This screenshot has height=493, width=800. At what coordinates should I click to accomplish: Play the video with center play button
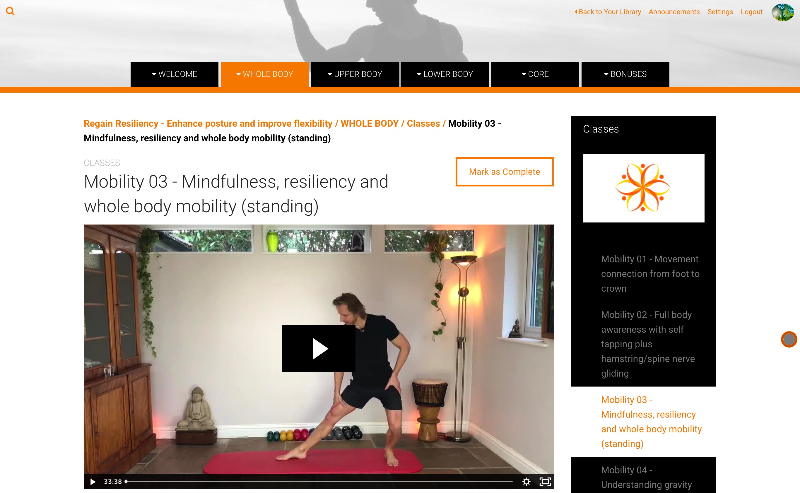coord(319,349)
